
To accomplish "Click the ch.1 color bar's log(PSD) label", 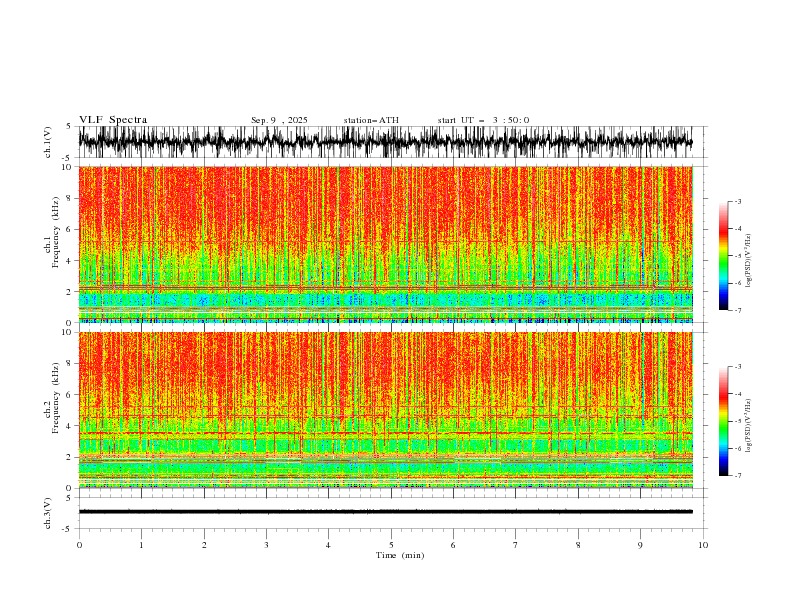I will (x=749, y=261).
